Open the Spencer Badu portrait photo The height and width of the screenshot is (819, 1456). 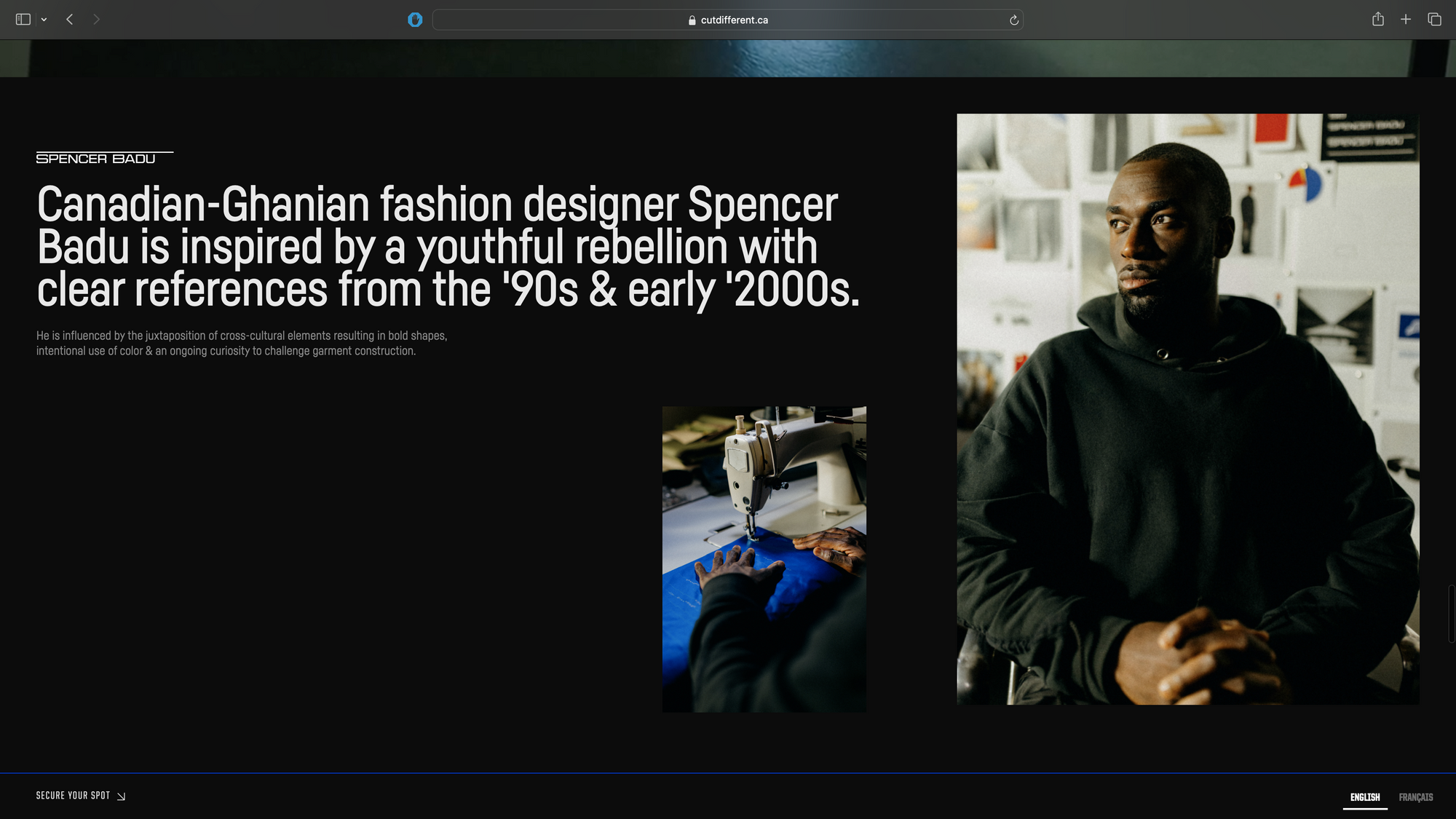pos(1187,408)
